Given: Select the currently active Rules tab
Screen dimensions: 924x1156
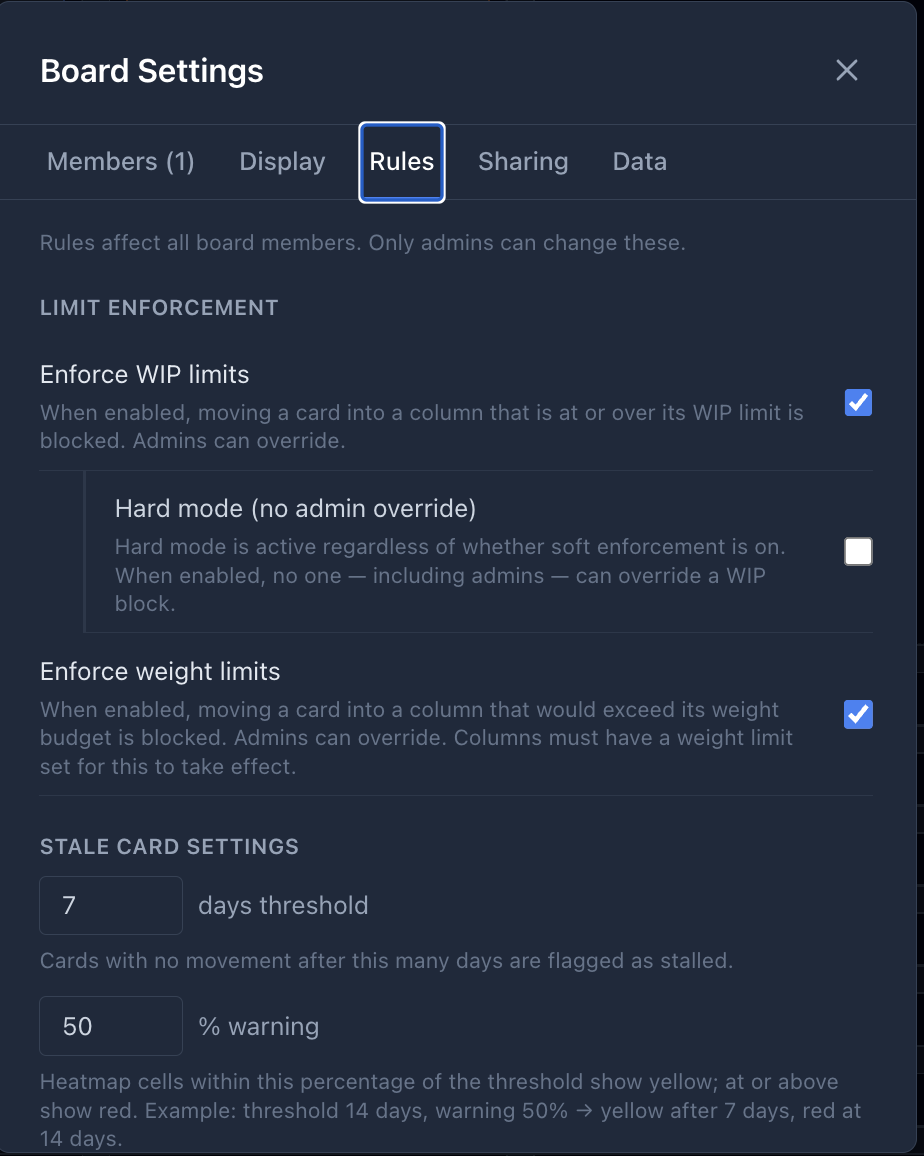Looking at the screenshot, I should click(x=401, y=161).
